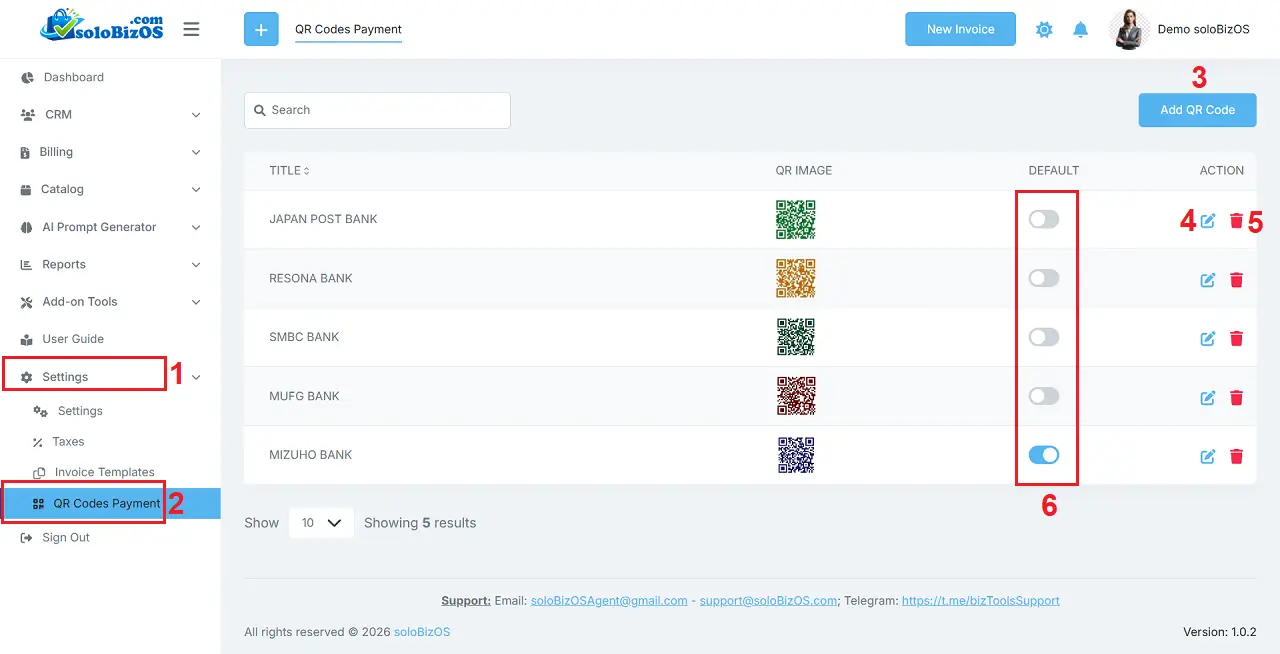The width and height of the screenshot is (1280, 654).
Task: Expand the Reports menu chevron
Action: pos(196,265)
